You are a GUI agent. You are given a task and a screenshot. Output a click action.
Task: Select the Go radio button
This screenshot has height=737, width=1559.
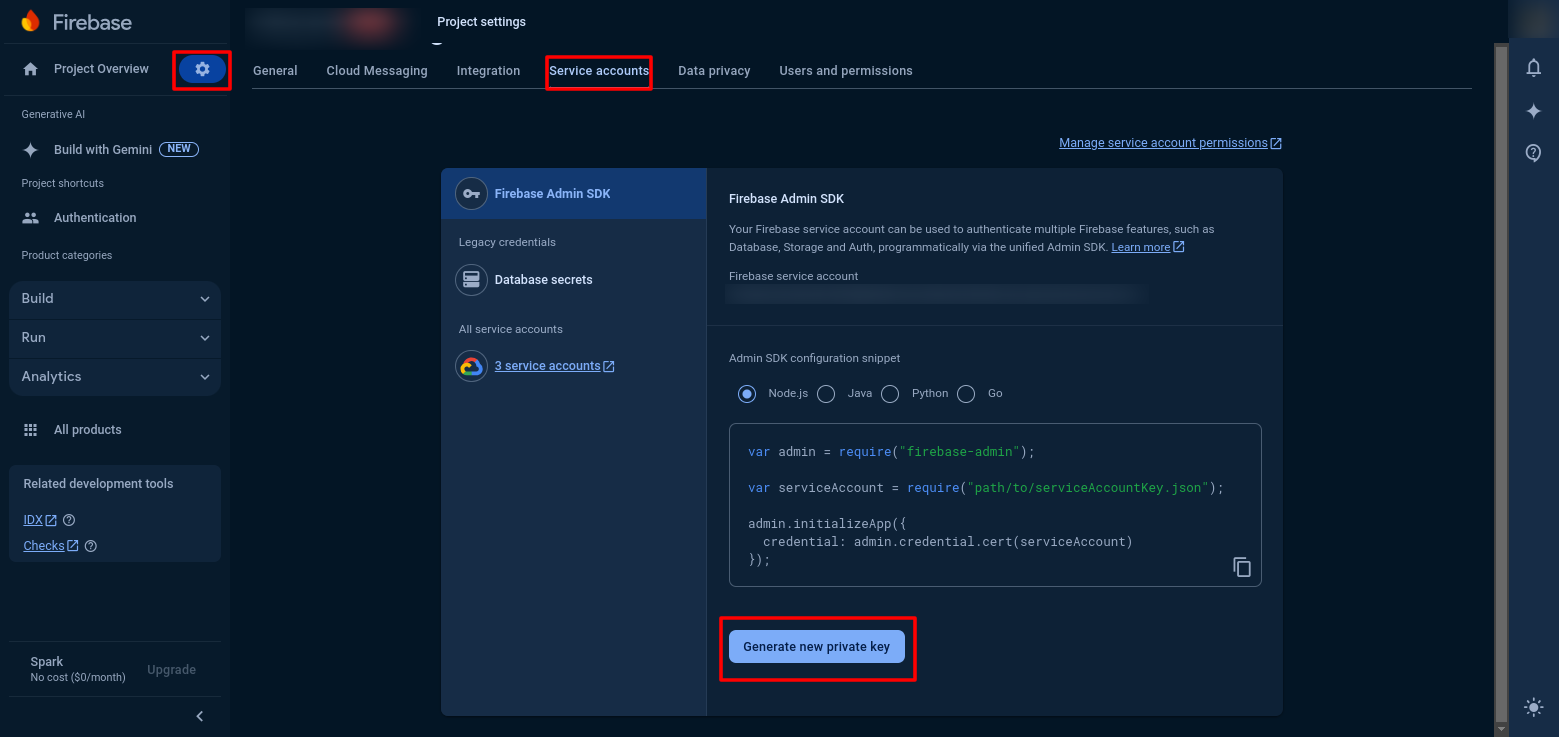(x=966, y=394)
